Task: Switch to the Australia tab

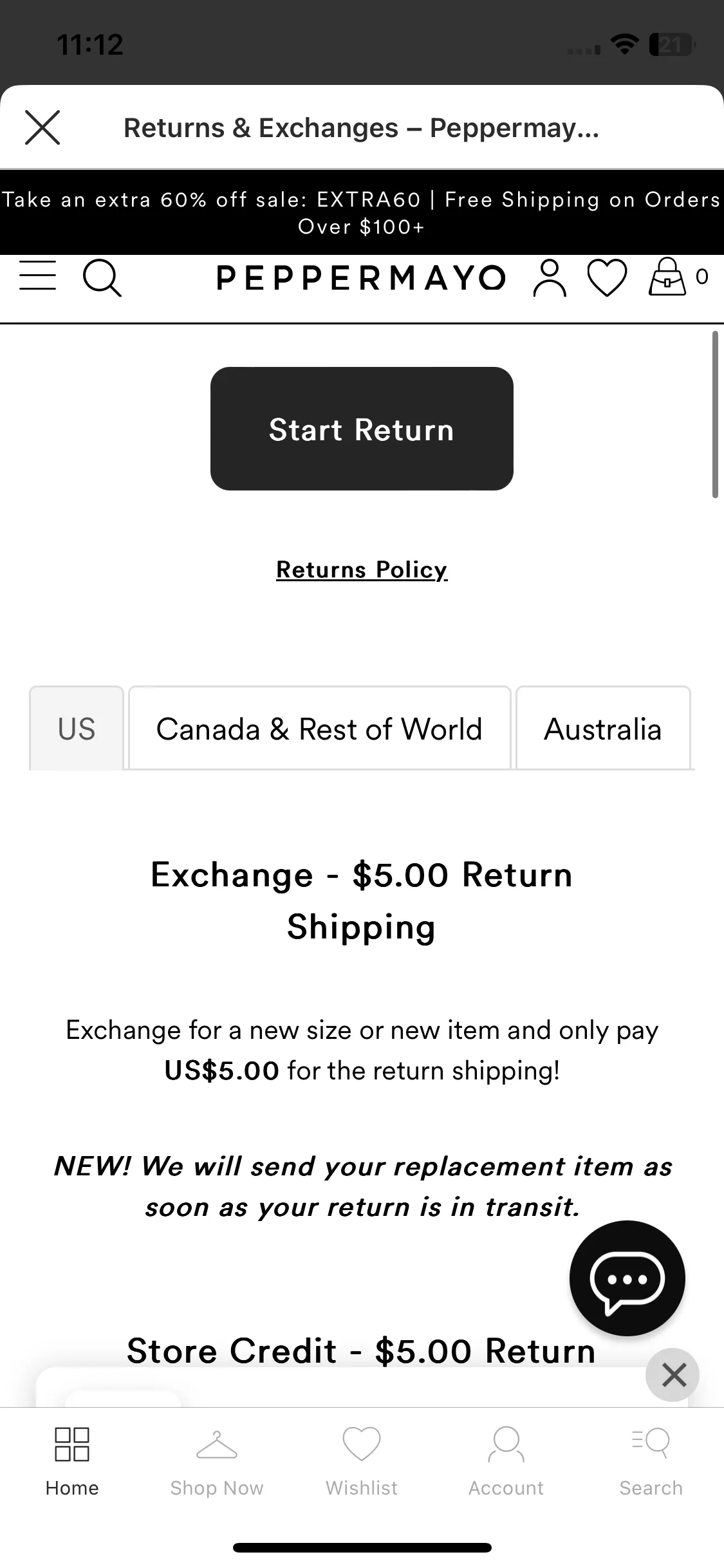Action: pos(603,728)
